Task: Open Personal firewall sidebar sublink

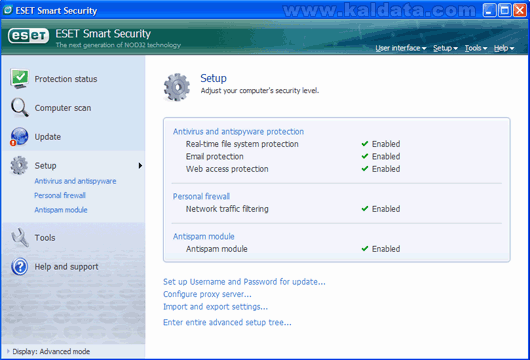Action: click(x=60, y=195)
